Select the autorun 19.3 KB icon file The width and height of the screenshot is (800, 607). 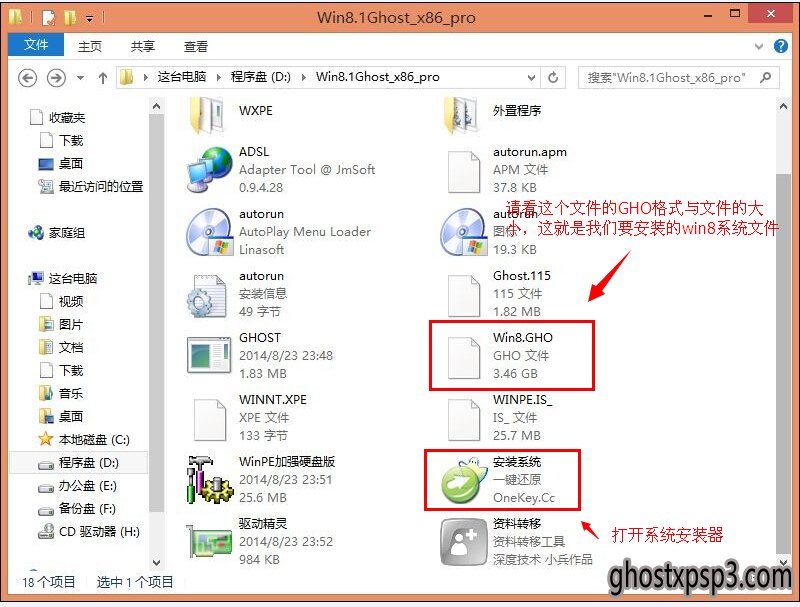463,232
